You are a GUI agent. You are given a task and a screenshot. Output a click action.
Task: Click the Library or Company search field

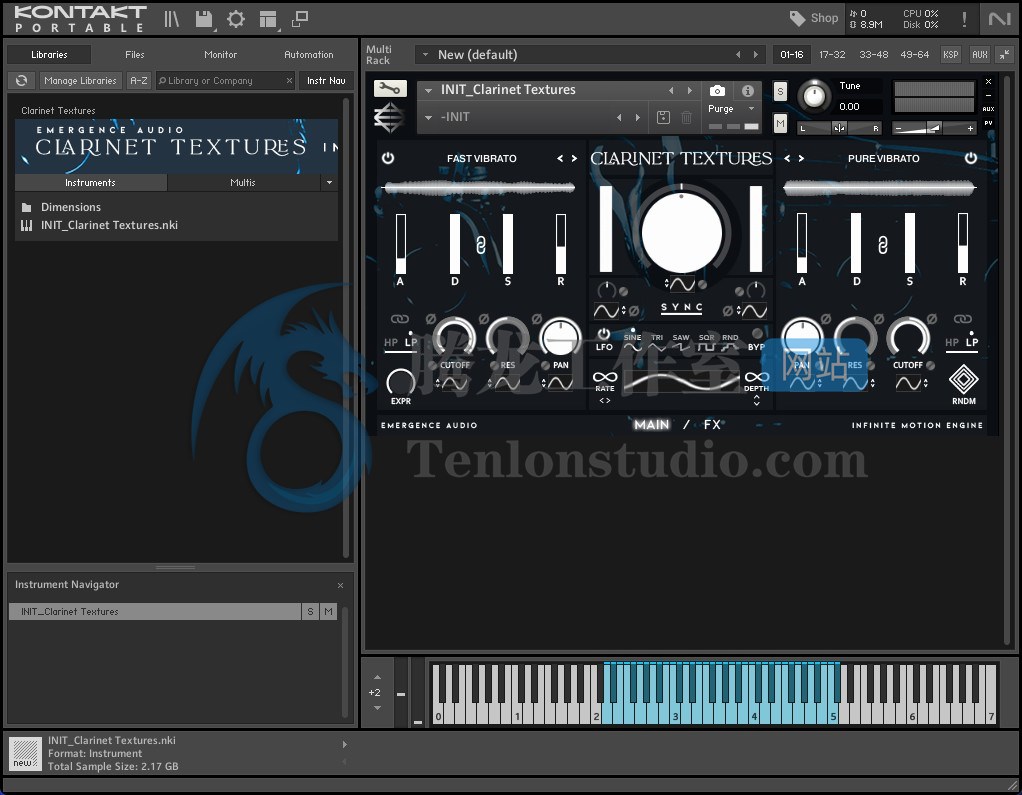tap(225, 80)
